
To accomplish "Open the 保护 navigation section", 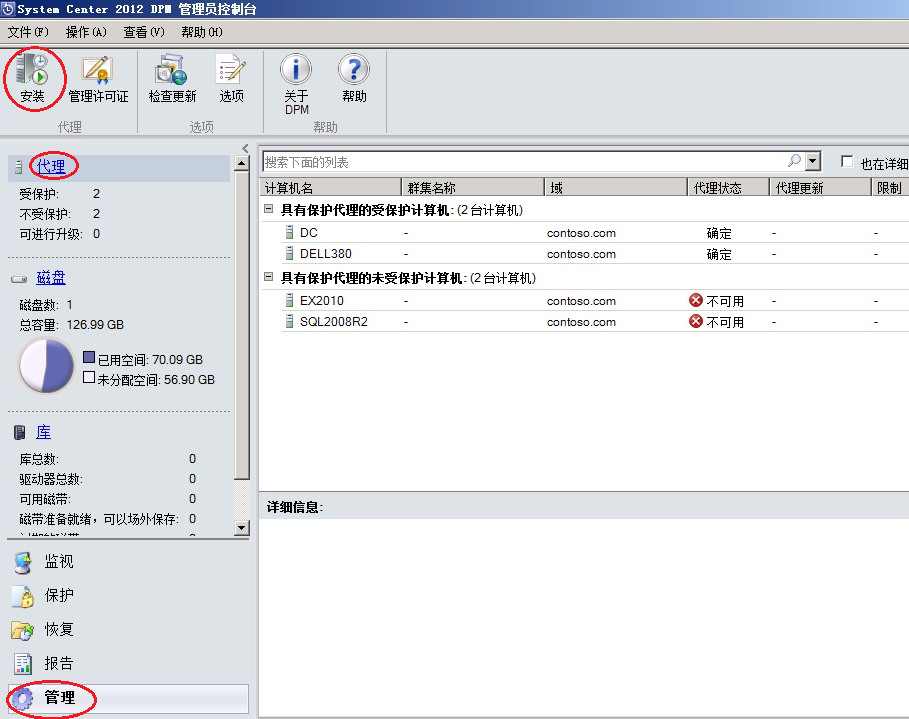I will (x=59, y=595).
